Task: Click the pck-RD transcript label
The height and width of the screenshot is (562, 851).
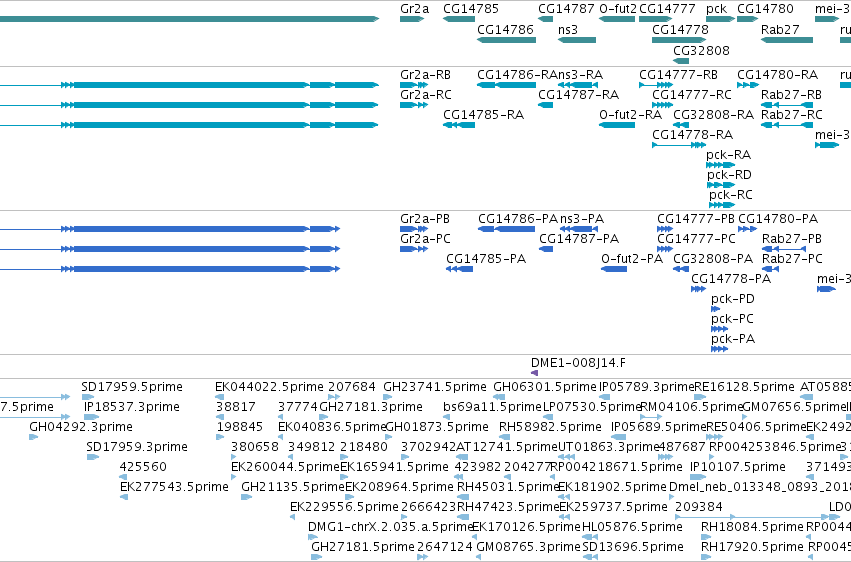Action: tap(729, 175)
